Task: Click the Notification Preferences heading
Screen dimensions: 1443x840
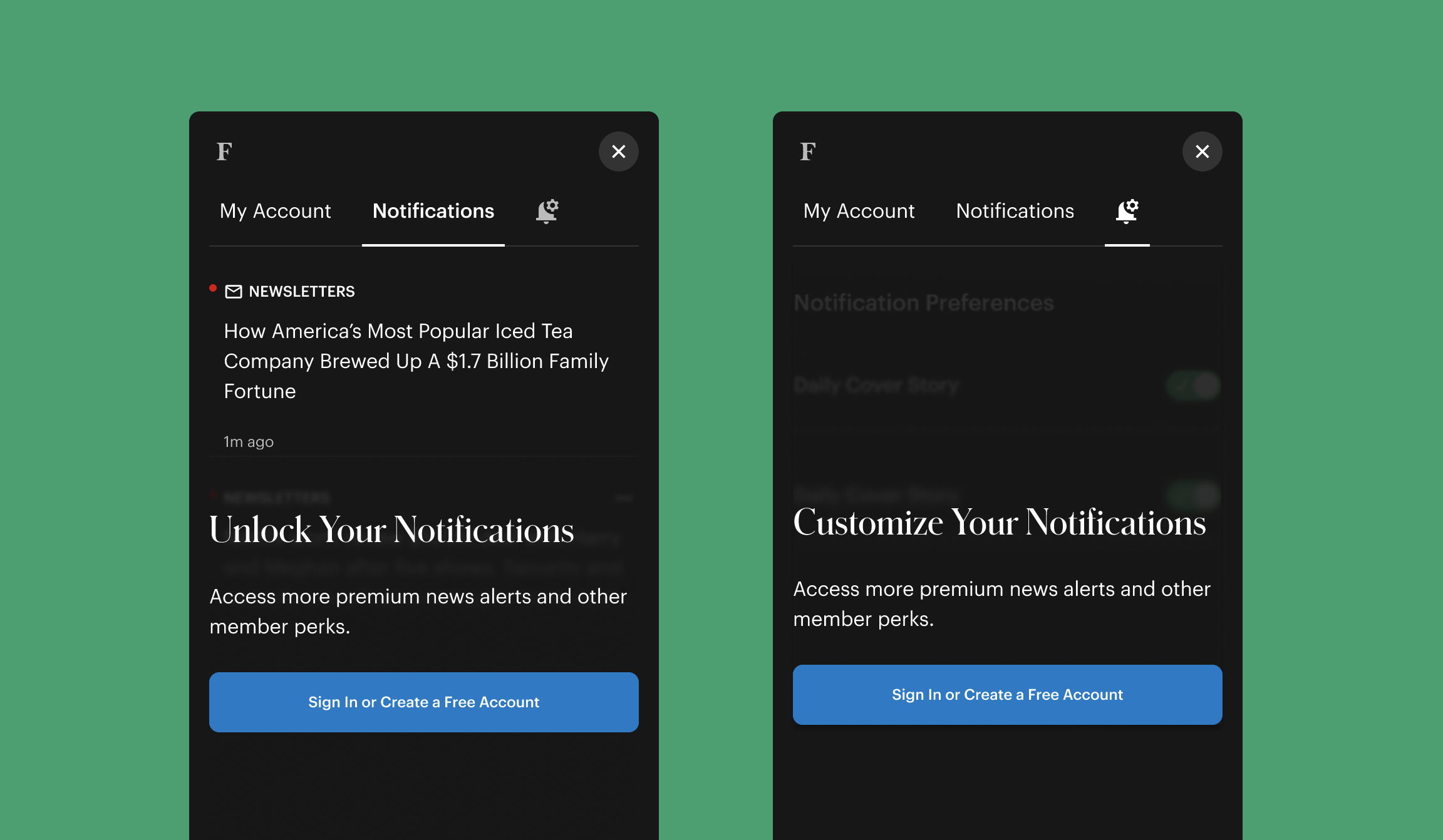Action: pyautogui.click(x=923, y=303)
